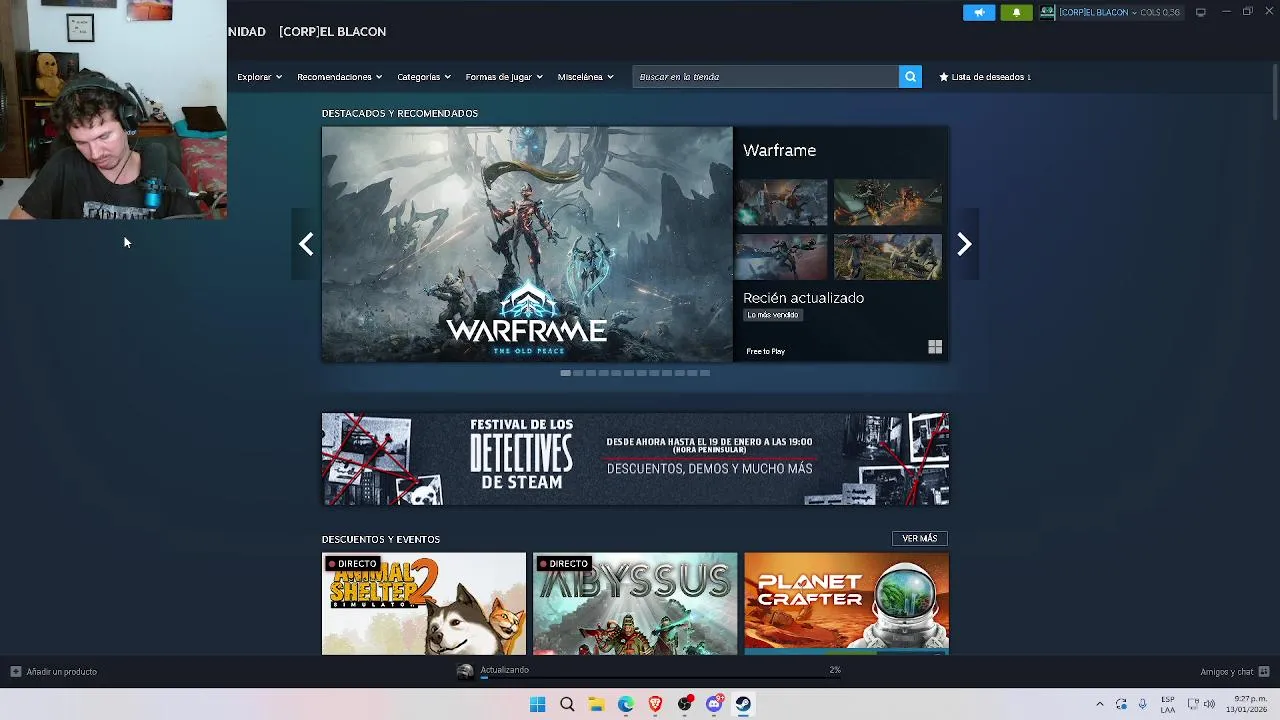Click the VER MÁS button

click(x=919, y=539)
